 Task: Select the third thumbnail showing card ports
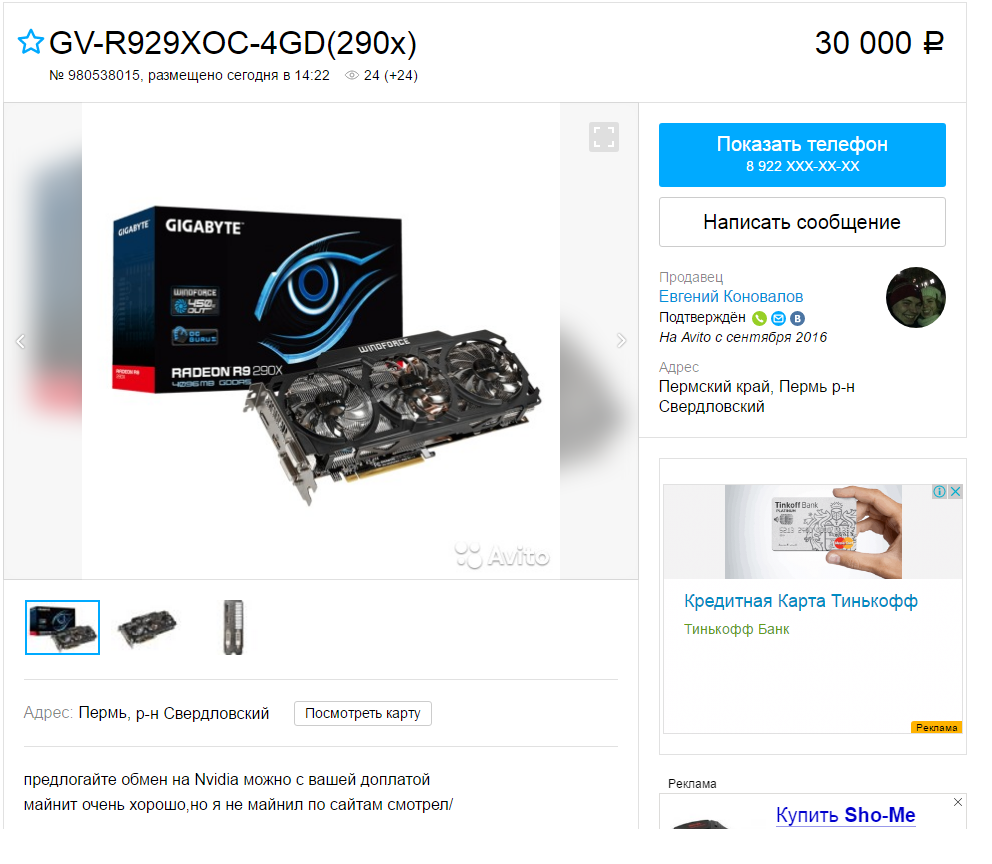click(233, 627)
